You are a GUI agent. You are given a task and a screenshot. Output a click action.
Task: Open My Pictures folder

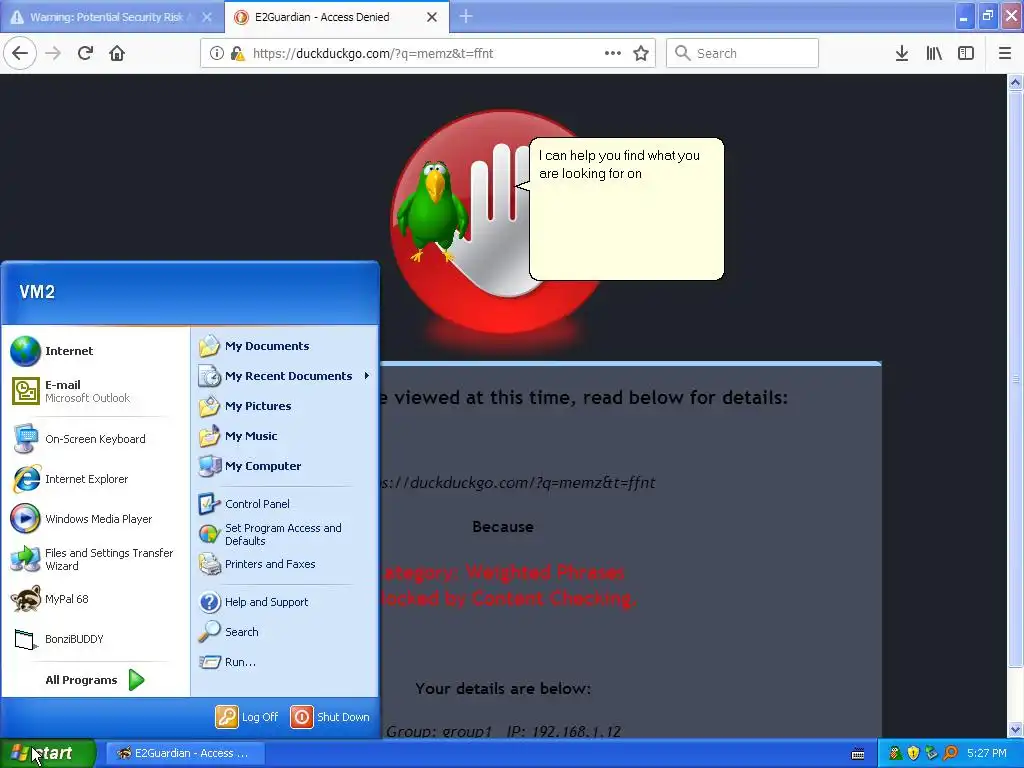285,406
